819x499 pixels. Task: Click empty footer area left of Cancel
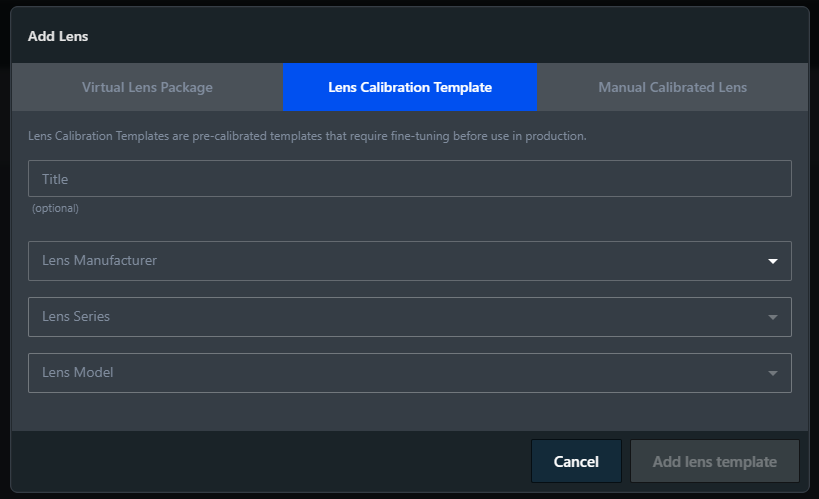270,461
